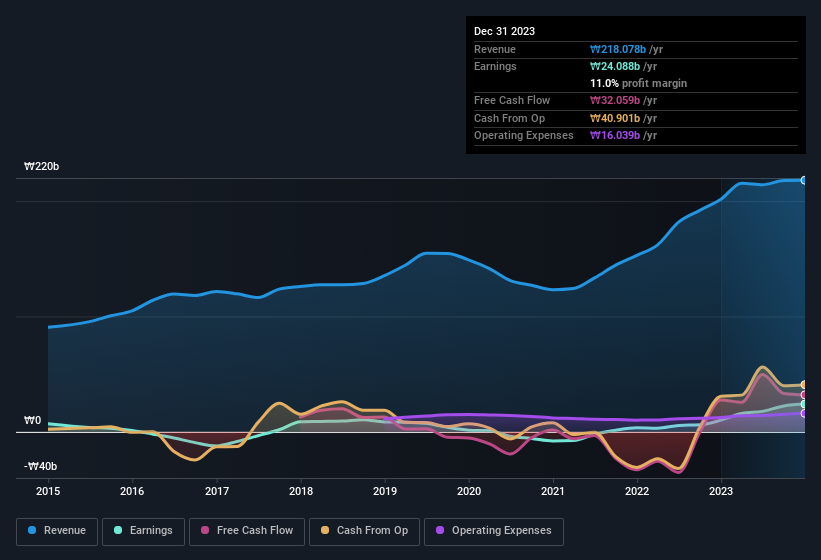Screen dimensions: 821x560
Task: Click the Cash From Op label in tooltip
Action: [509, 118]
